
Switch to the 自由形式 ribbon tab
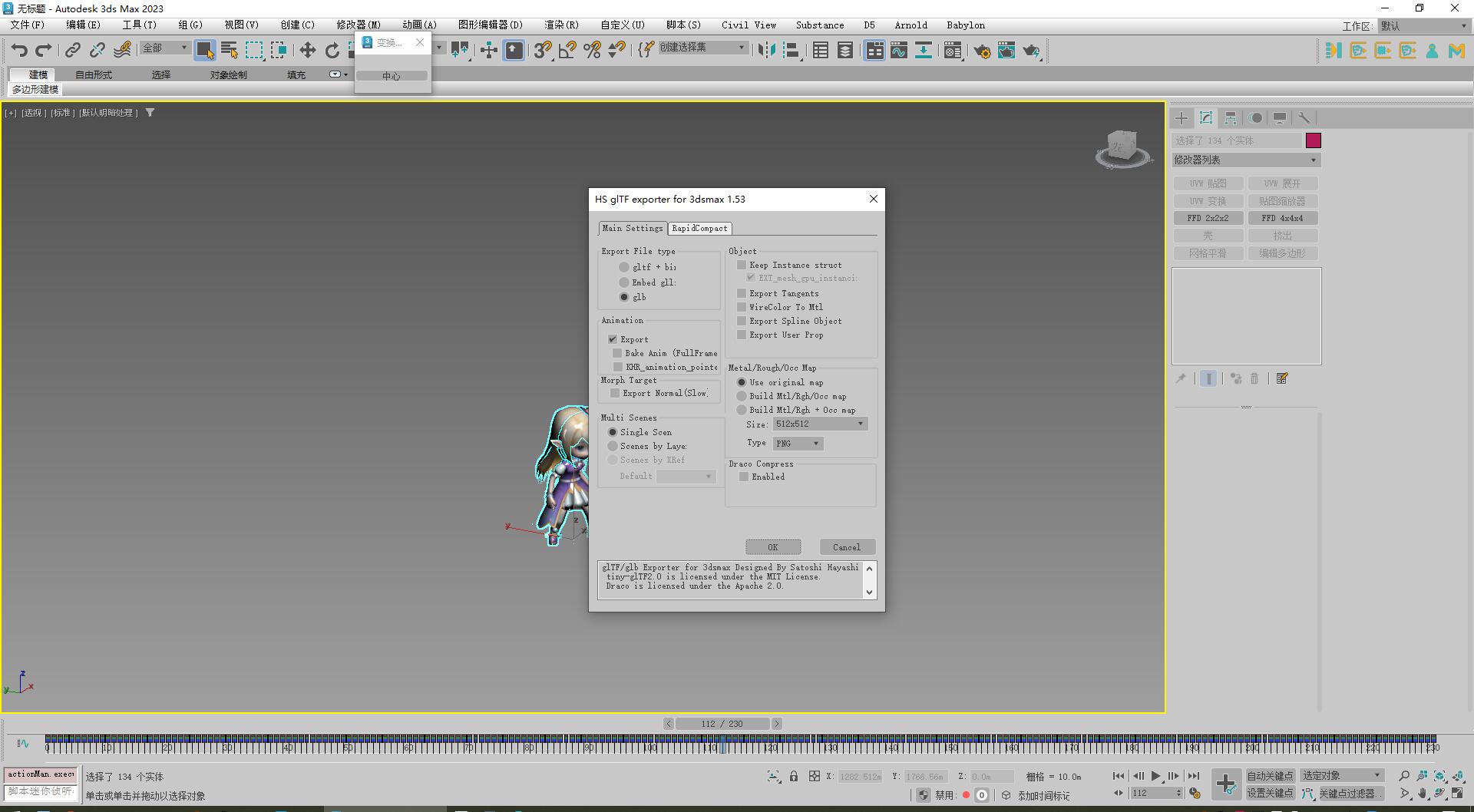(x=94, y=74)
